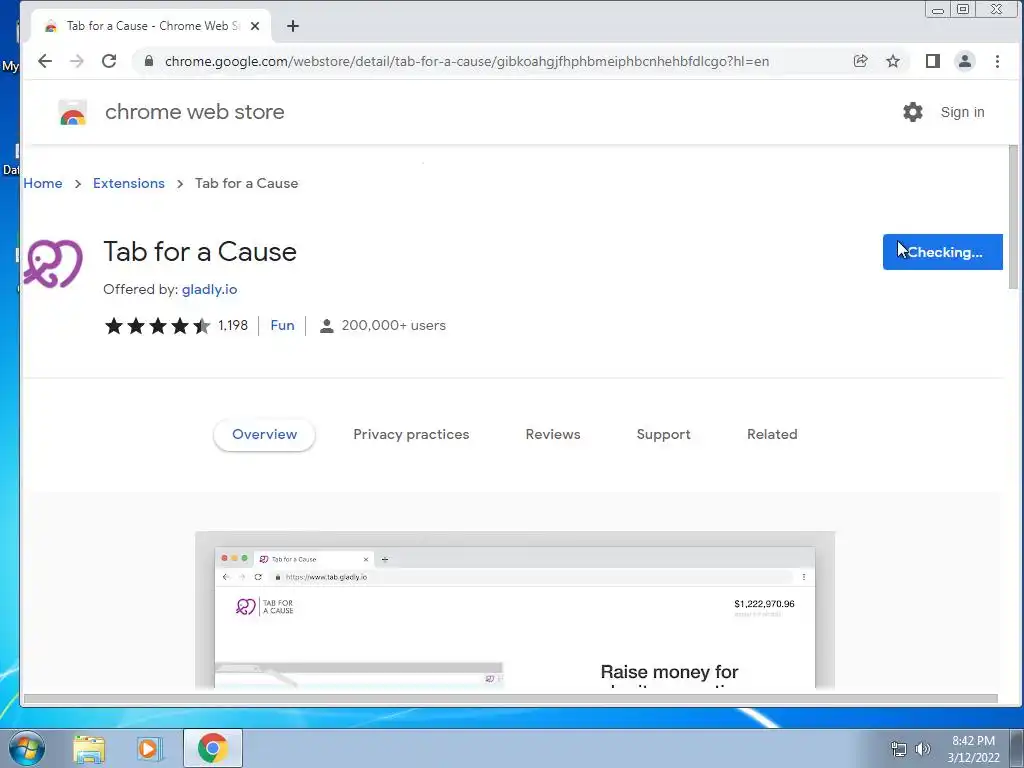This screenshot has height=768, width=1024.
Task: Go back using the browser back arrow
Action: [44, 61]
